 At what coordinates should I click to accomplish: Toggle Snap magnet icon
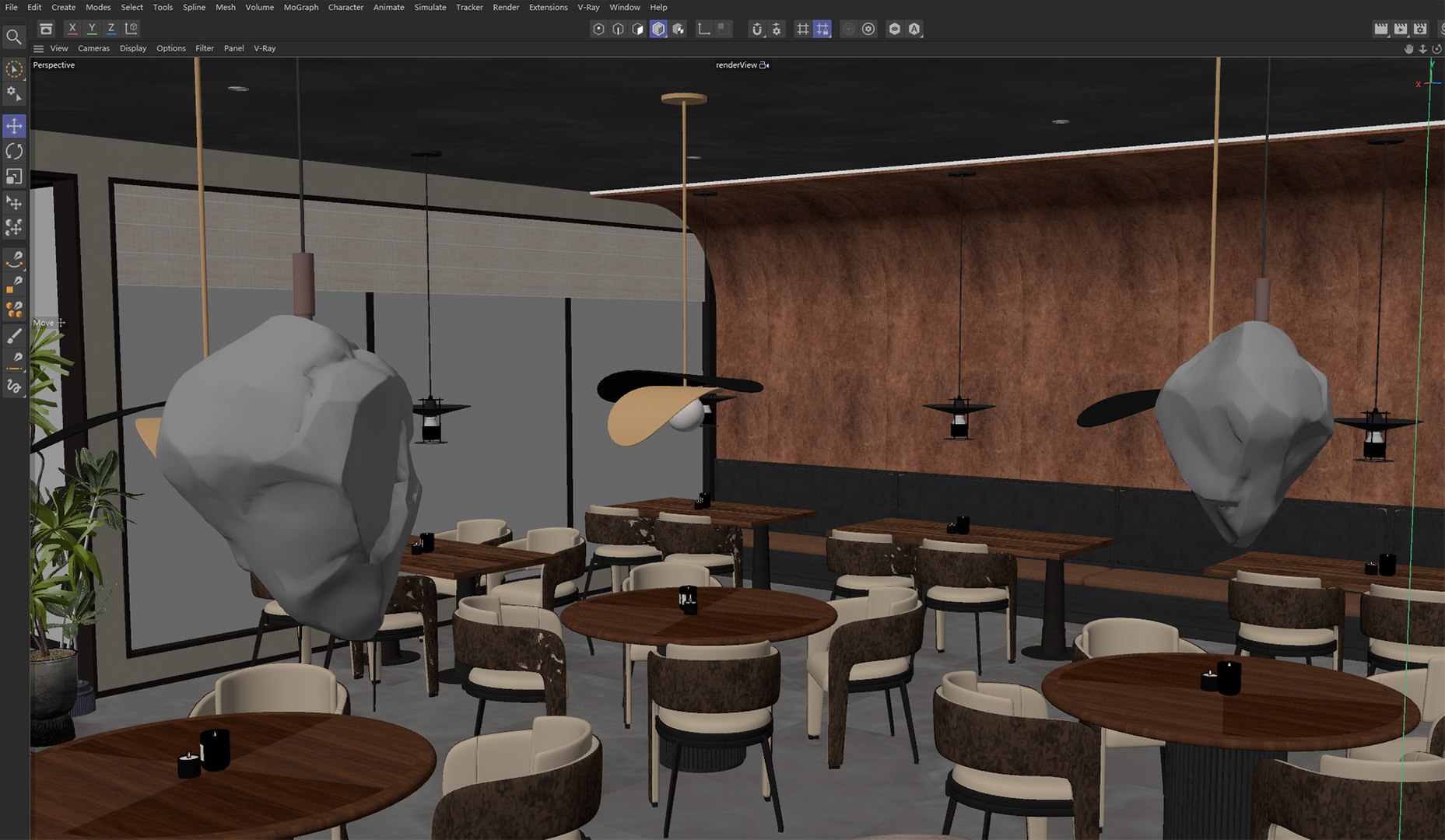pos(756,29)
